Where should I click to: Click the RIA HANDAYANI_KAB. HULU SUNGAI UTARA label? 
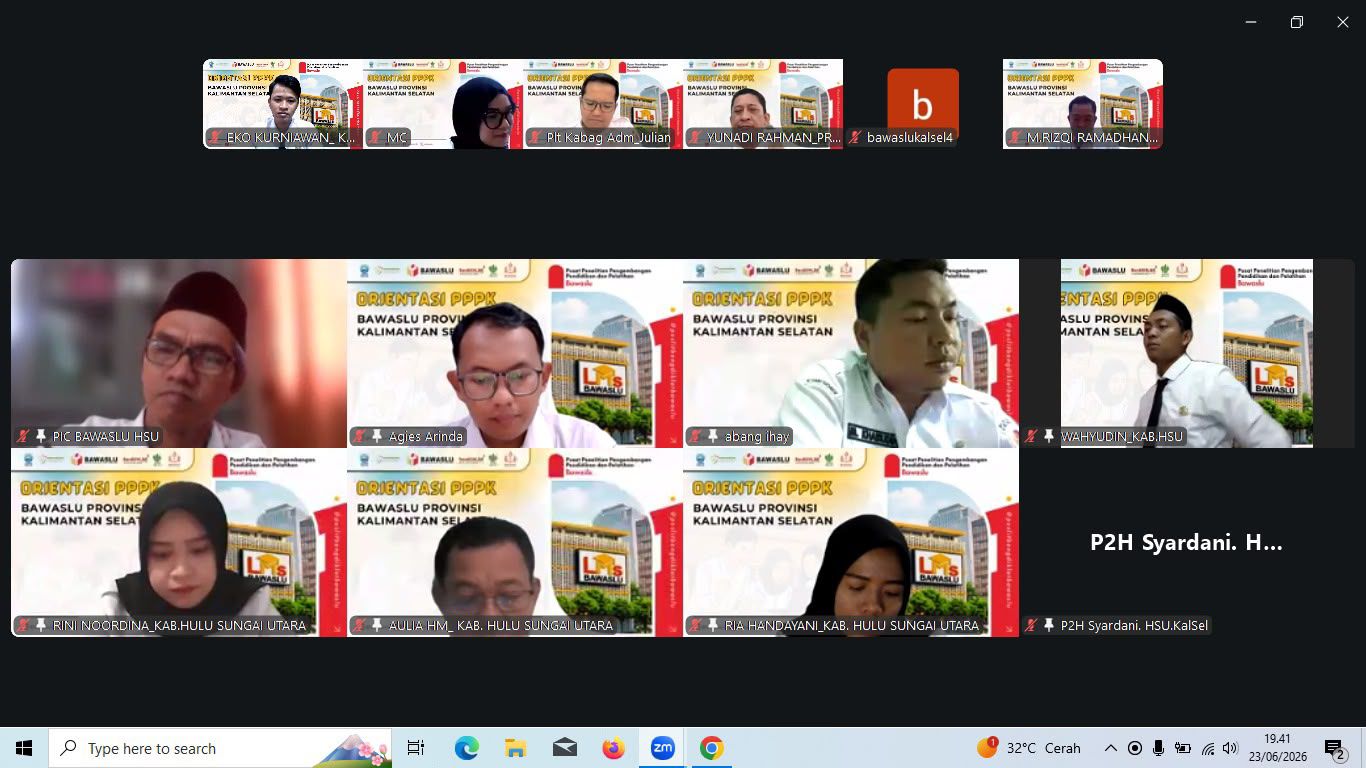(851, 626)
